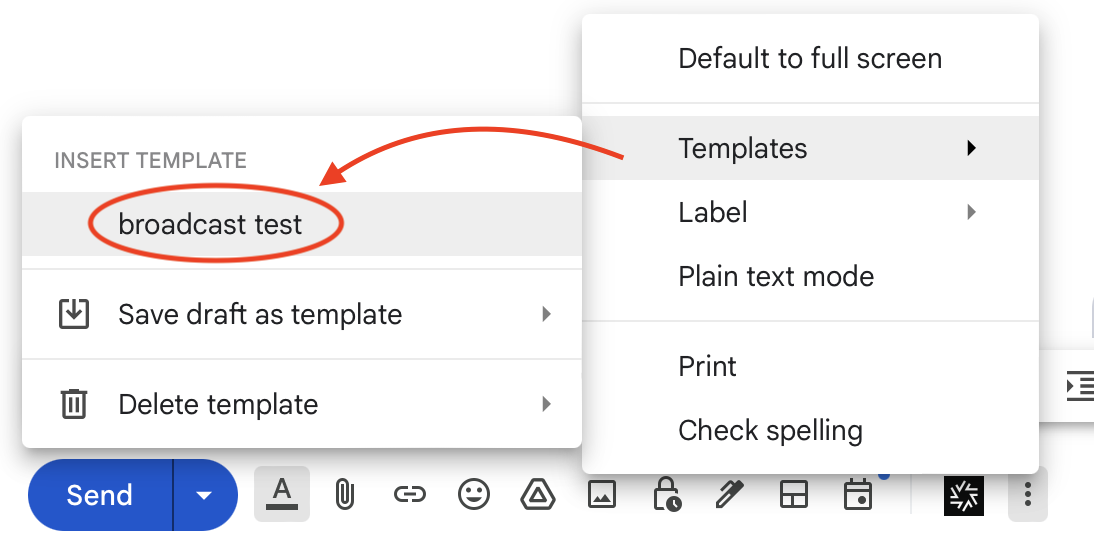Open the black starburst extension icon
Screen dimensions: 1094x548
tap(964, 495)
